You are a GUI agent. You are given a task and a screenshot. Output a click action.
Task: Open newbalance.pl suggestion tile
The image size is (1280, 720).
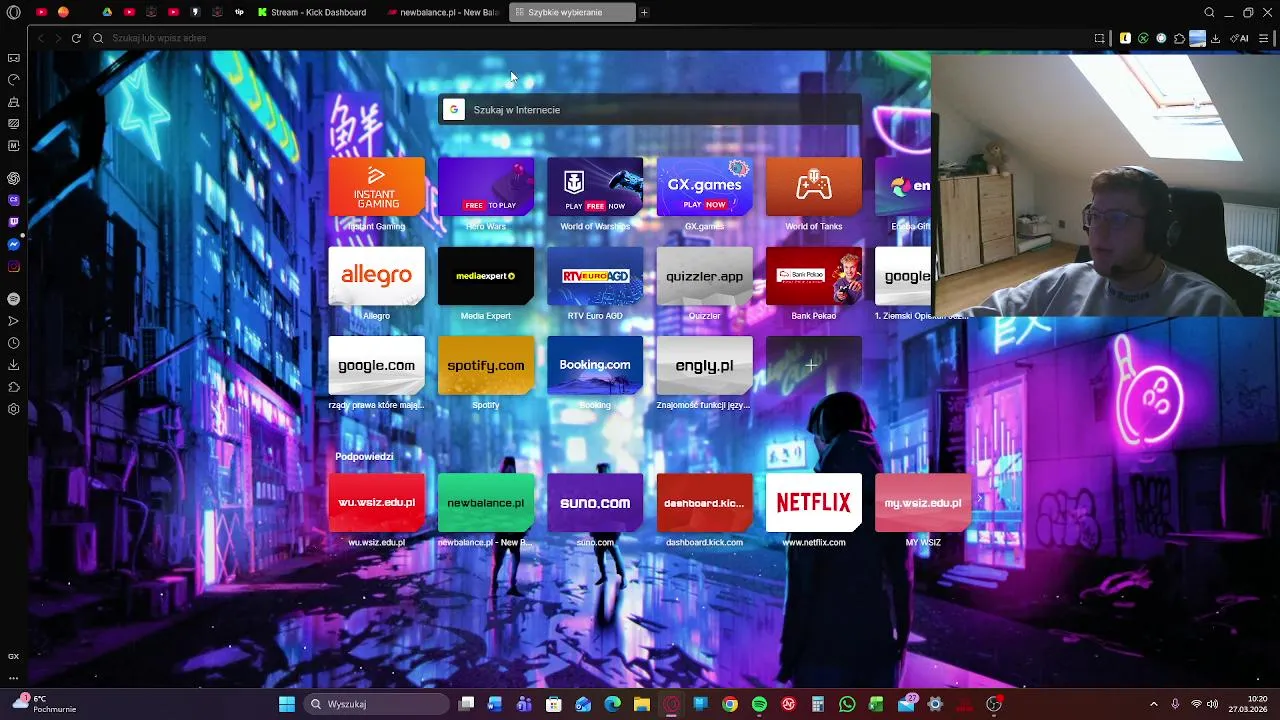[x=486, y=503]
